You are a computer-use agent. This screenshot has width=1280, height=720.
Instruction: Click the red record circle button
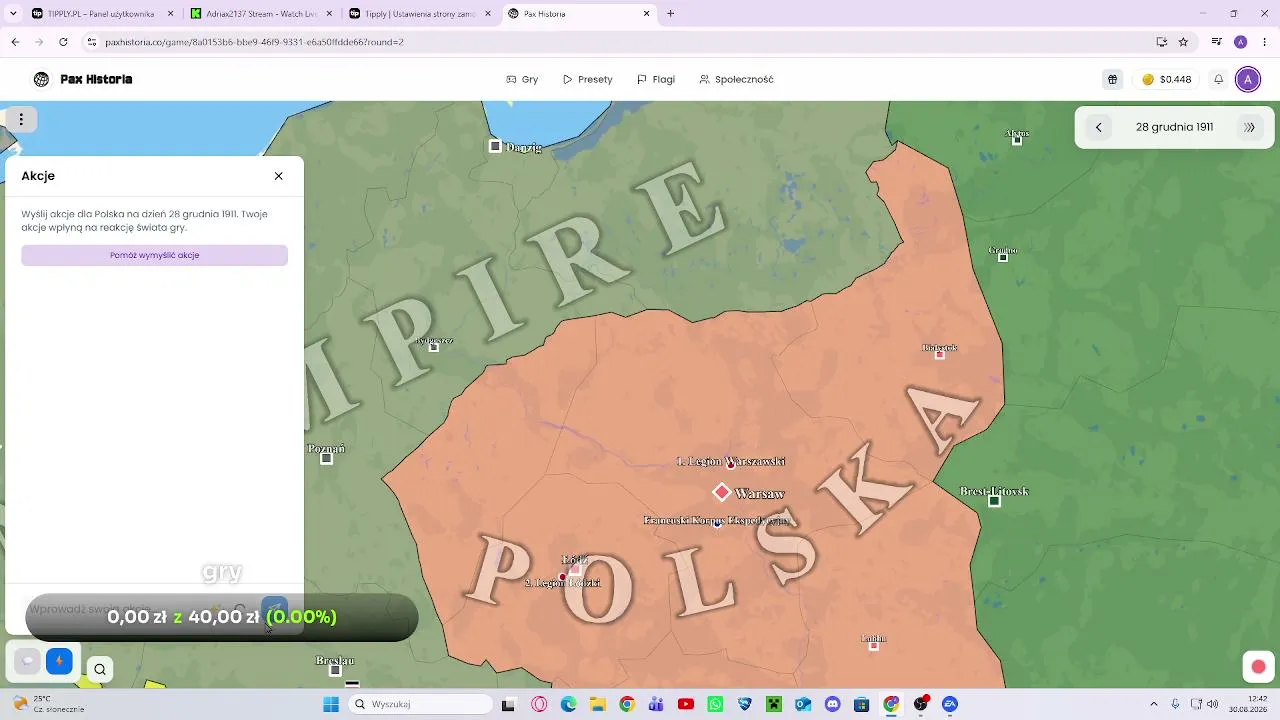[x=1258, y=667]
